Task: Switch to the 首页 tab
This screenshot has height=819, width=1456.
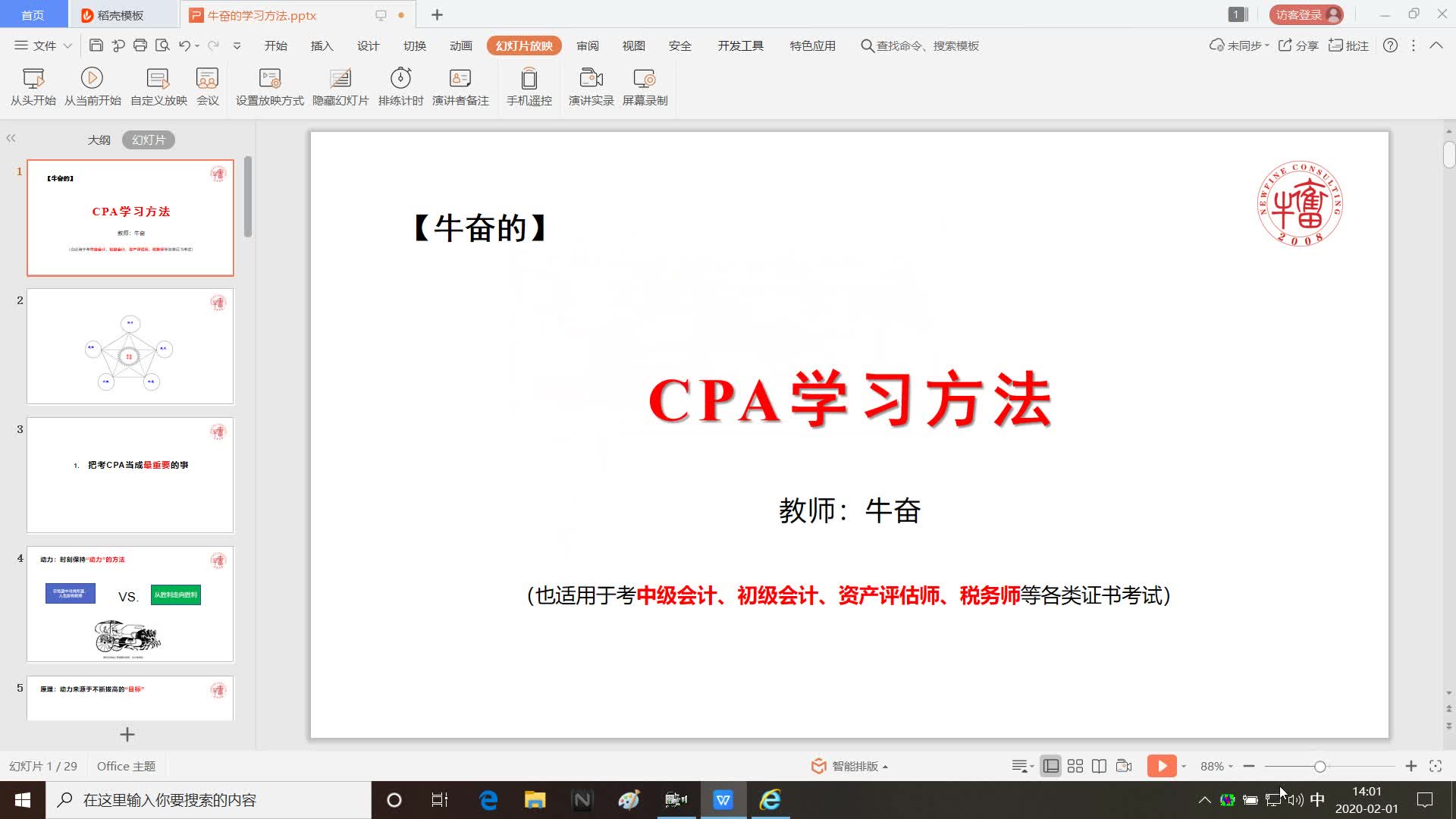Action: 33,15
